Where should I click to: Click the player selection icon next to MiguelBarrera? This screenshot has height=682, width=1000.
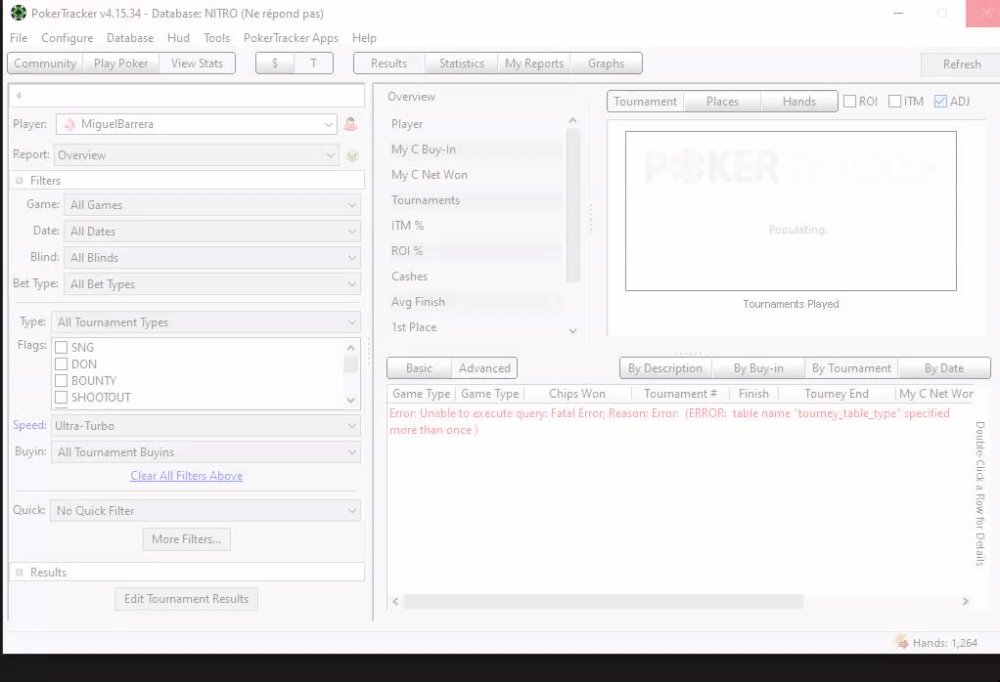point(350,124)
